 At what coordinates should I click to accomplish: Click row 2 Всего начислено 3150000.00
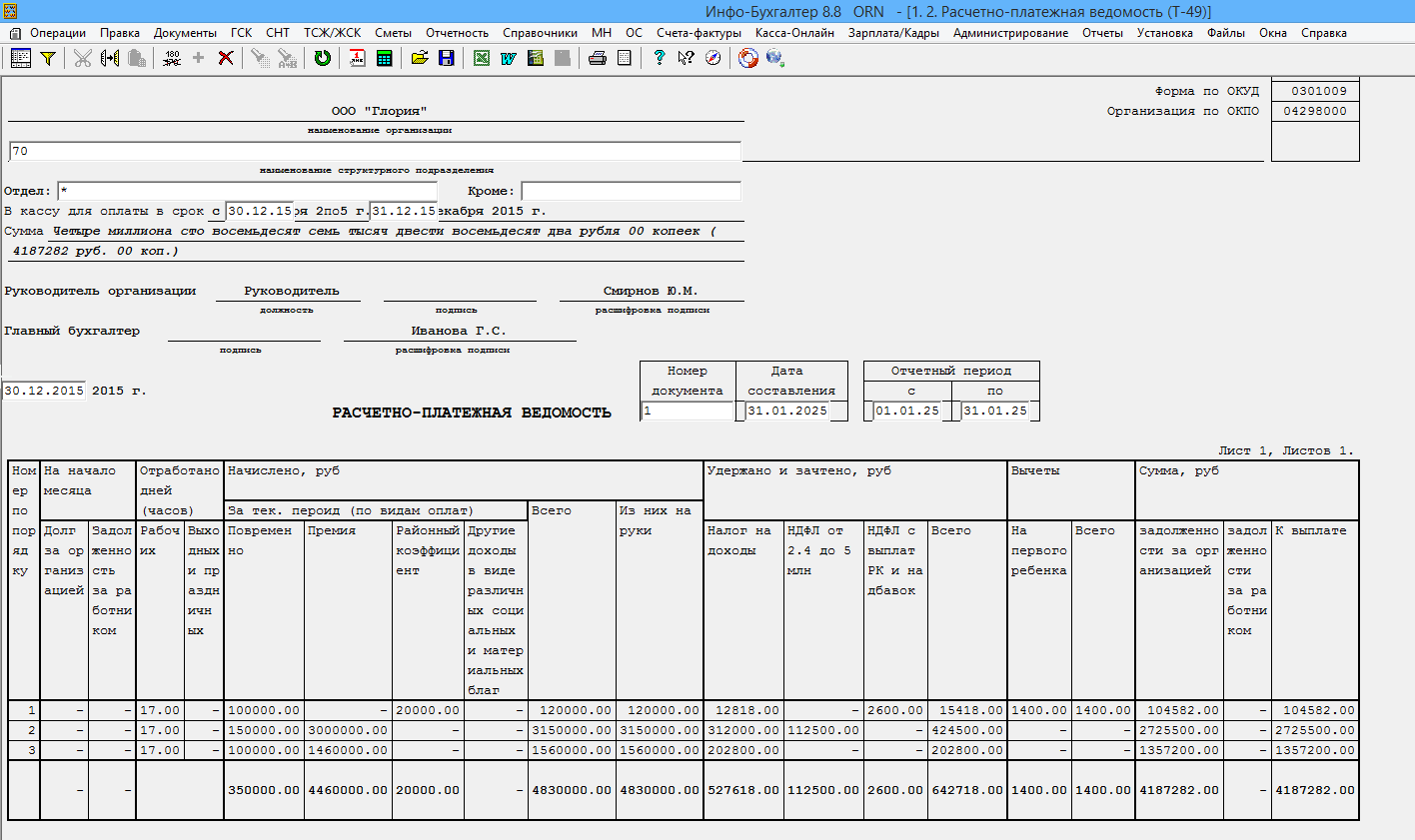tap(572, 730)
